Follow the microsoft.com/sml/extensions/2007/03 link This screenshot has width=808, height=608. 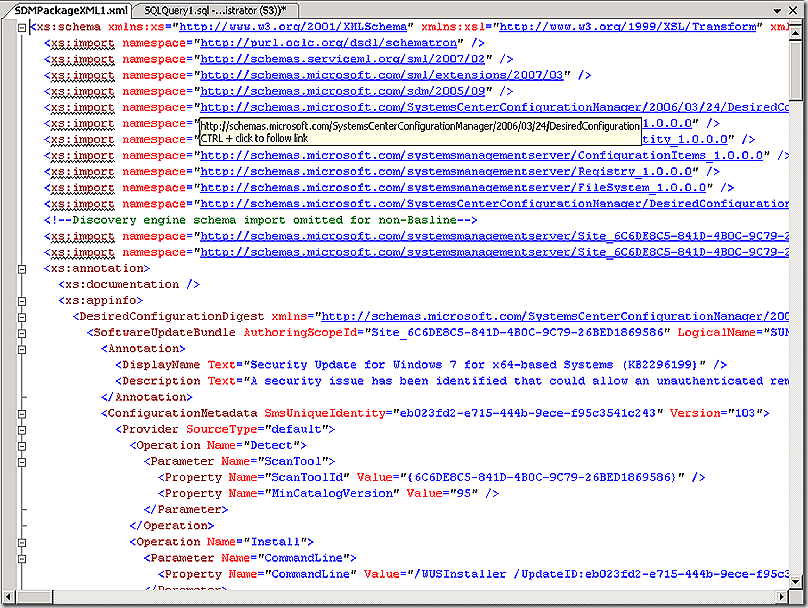pos(382,75)
